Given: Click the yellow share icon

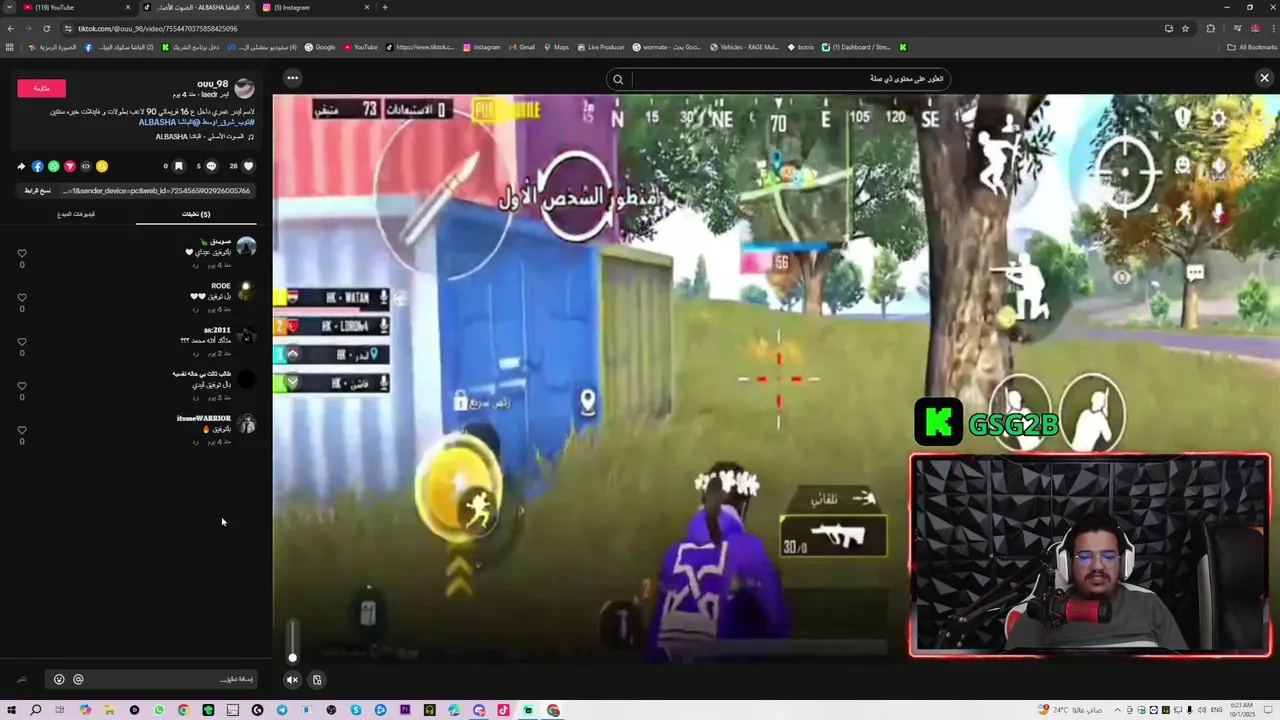Looking at the screenshot, I should [102, 166].
